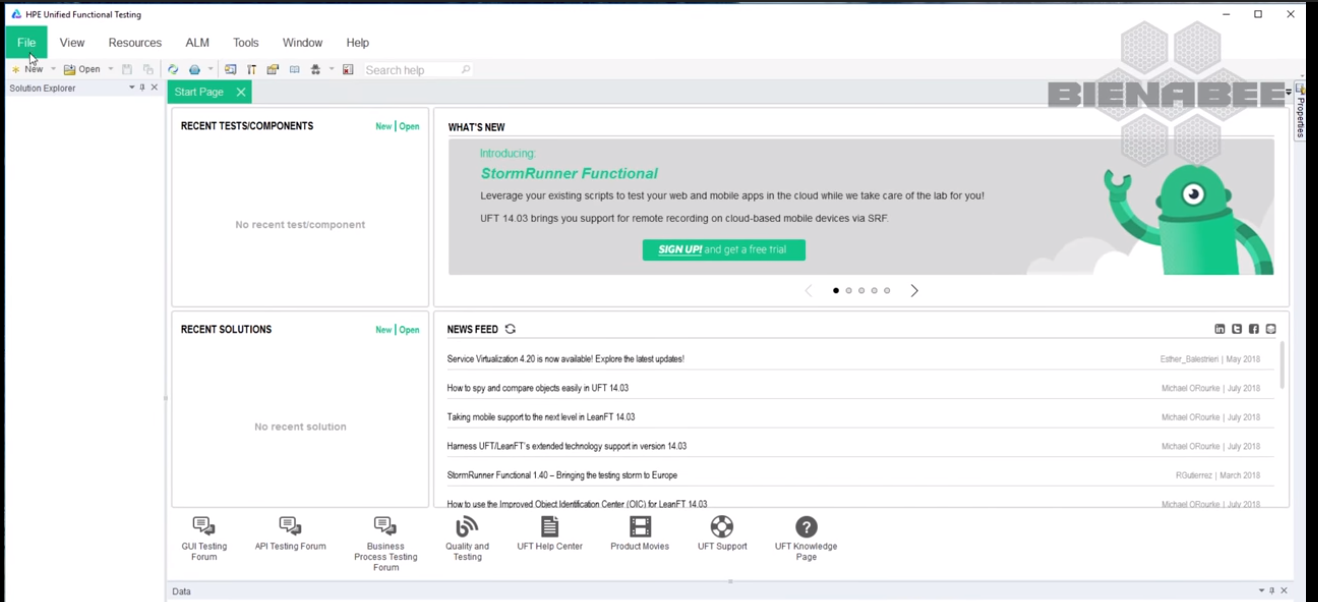Click the magnifier icon in Search help

465,70
